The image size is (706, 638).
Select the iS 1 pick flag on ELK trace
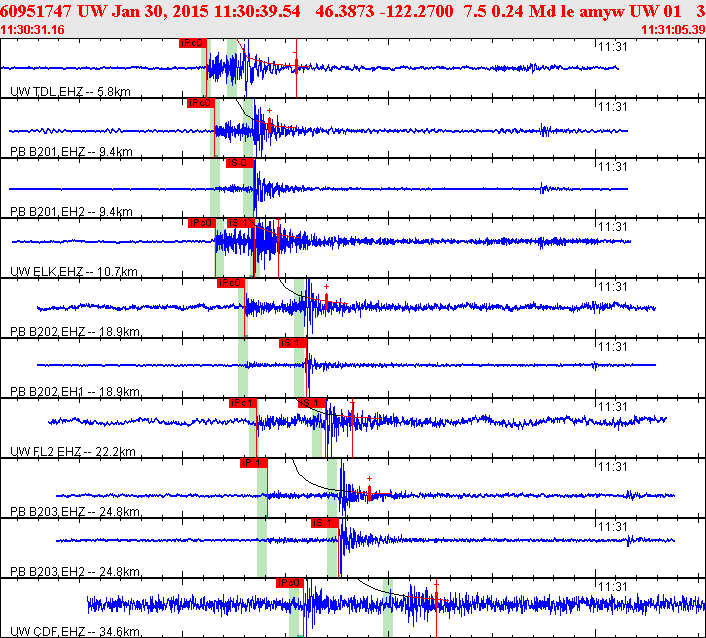(241, 222)
